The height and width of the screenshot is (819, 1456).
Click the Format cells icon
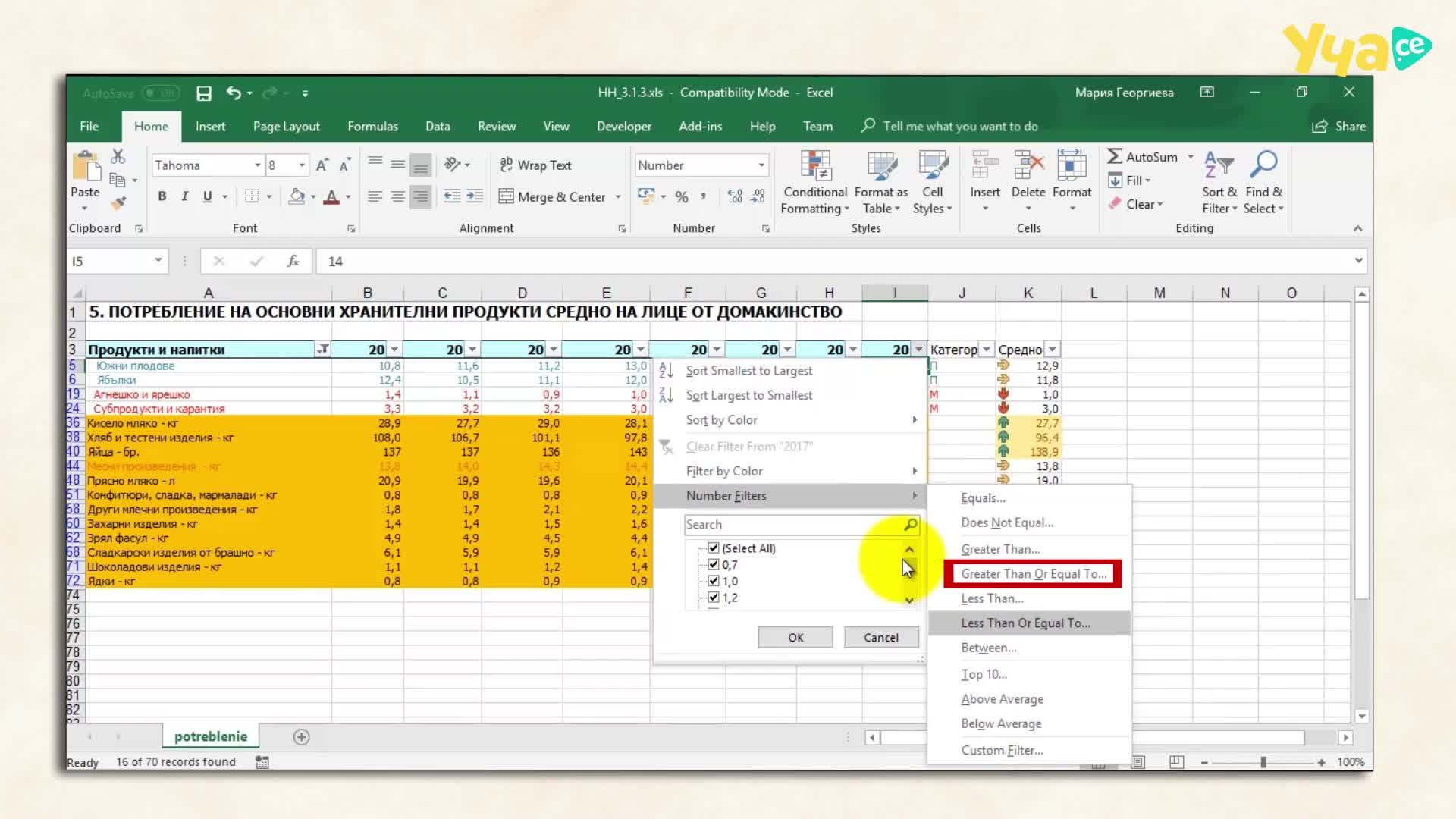coord(1072,165)
